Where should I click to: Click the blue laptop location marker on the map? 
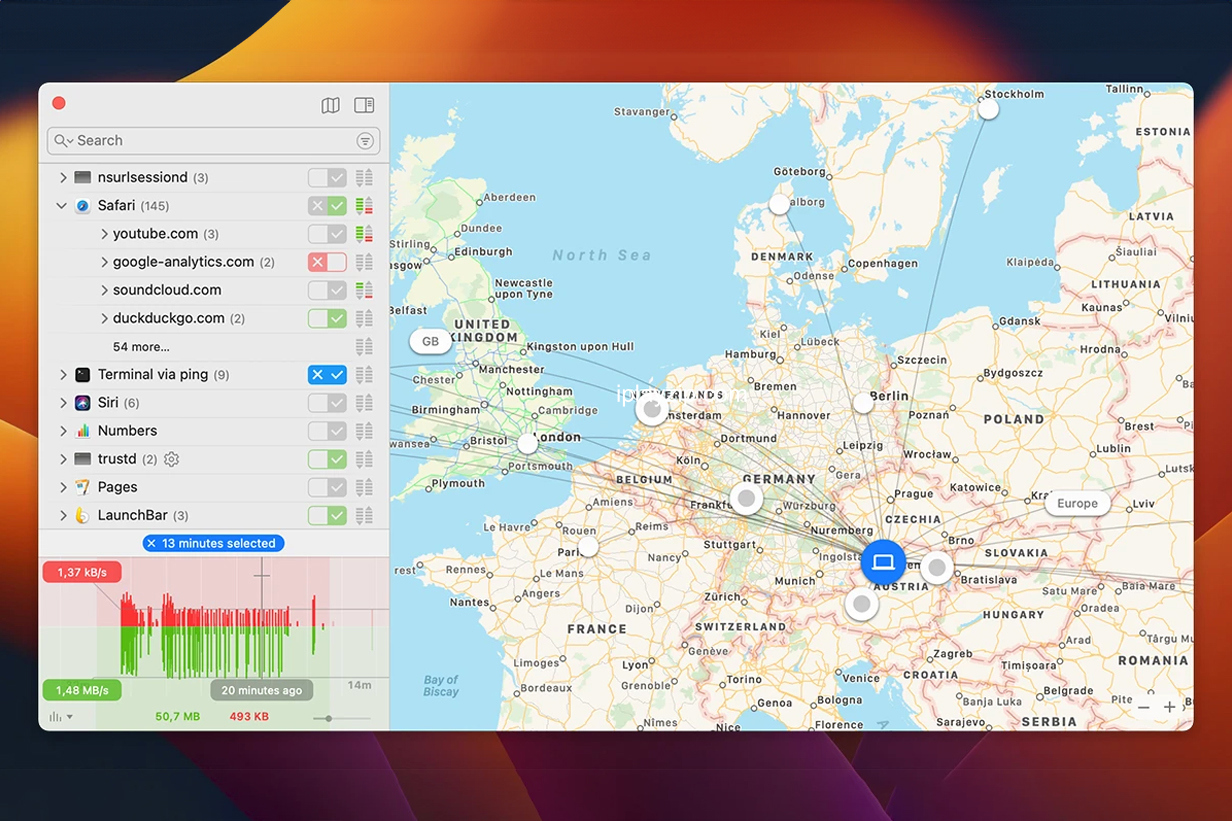click(883, 563)
